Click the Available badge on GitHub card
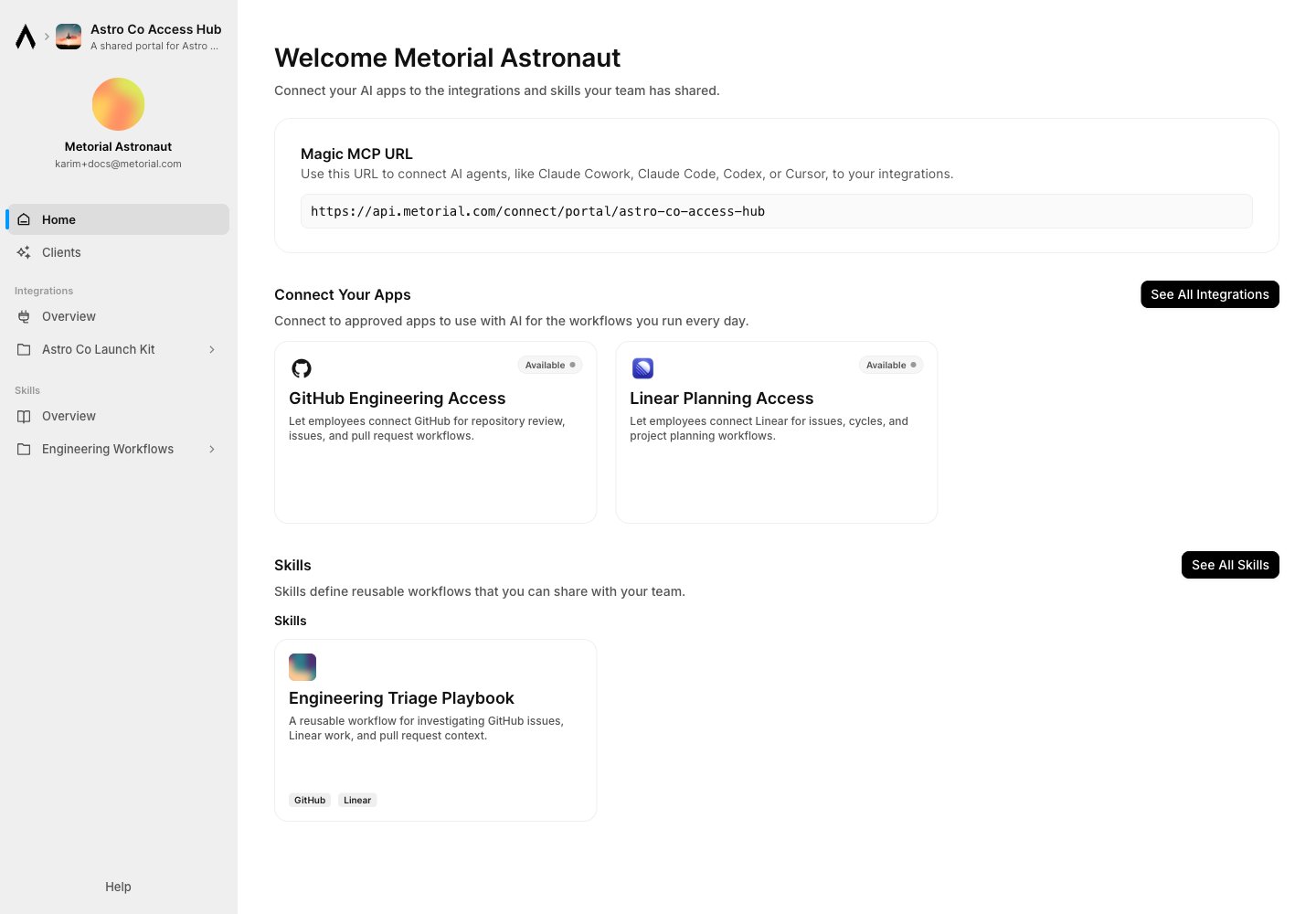 (x=550, y=365)
